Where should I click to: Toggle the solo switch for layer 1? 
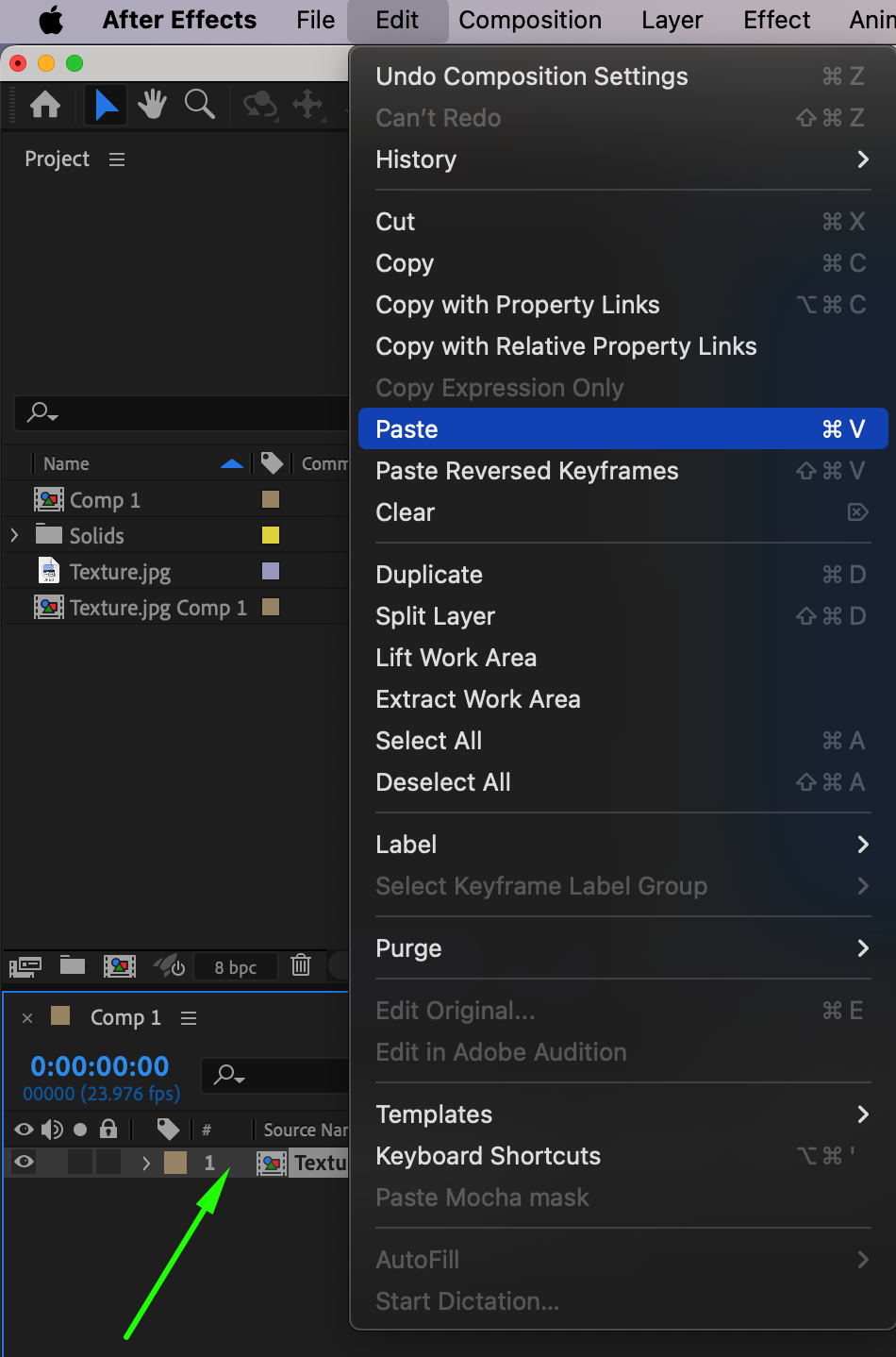coord(81,1163)
